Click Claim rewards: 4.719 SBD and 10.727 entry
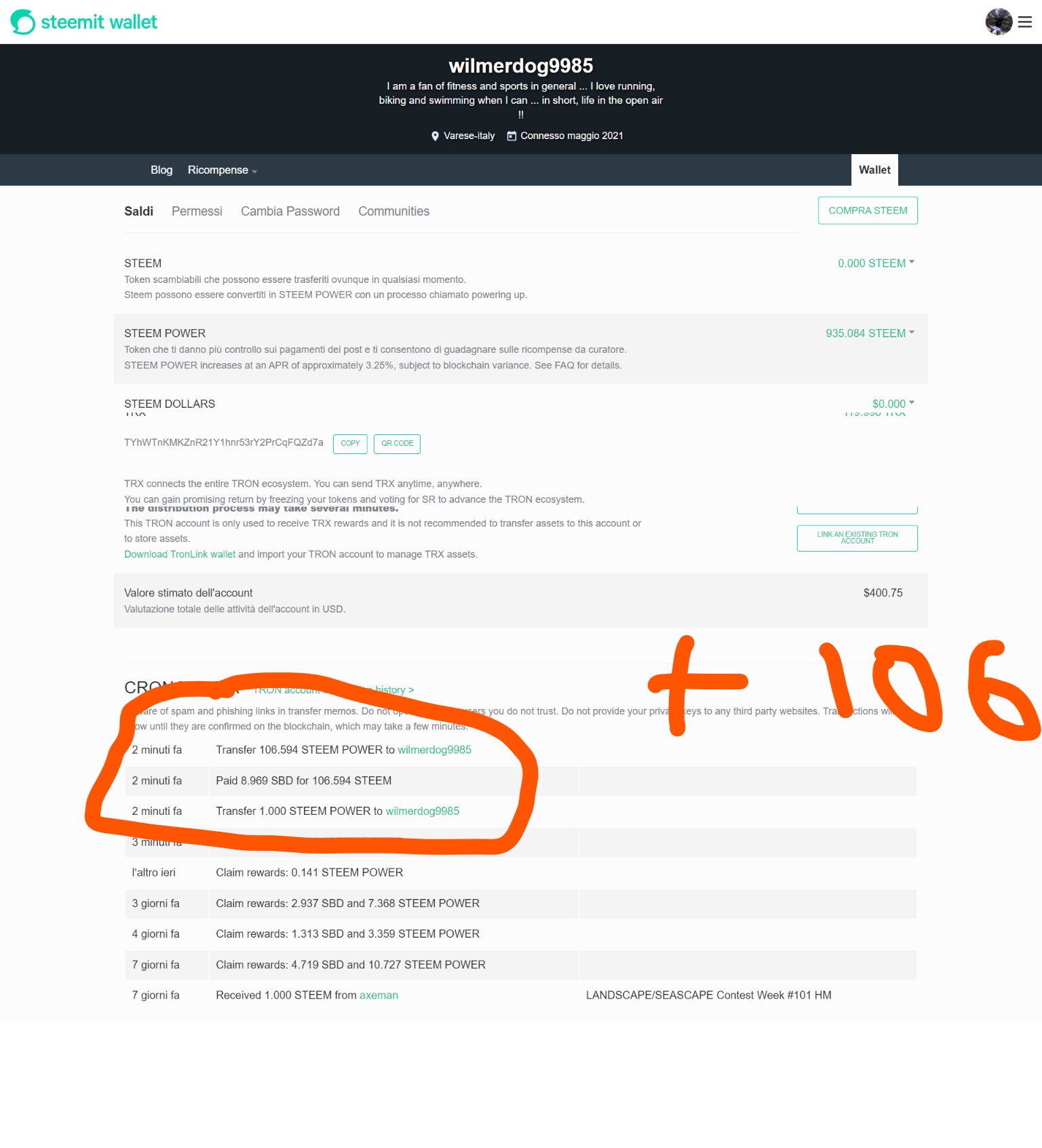The width and height of the screenshot is (1042, 1148). [351, 965]
